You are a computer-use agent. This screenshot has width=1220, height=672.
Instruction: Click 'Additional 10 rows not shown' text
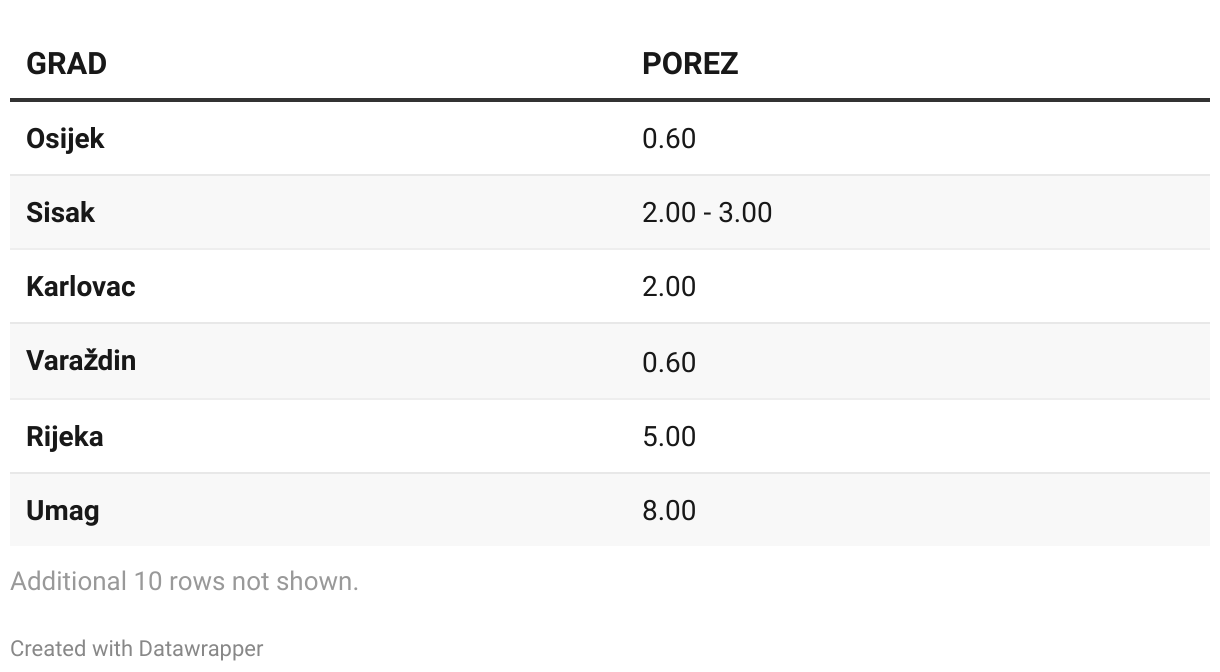184,581
